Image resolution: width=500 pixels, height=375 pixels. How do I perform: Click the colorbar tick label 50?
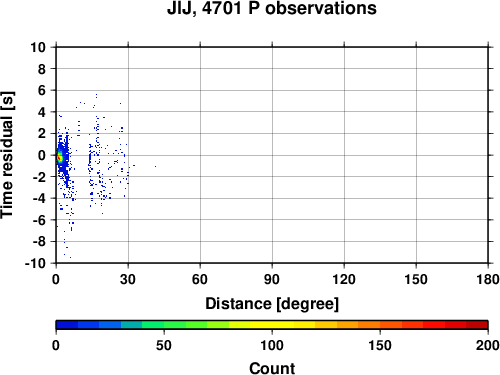point(164,345)
